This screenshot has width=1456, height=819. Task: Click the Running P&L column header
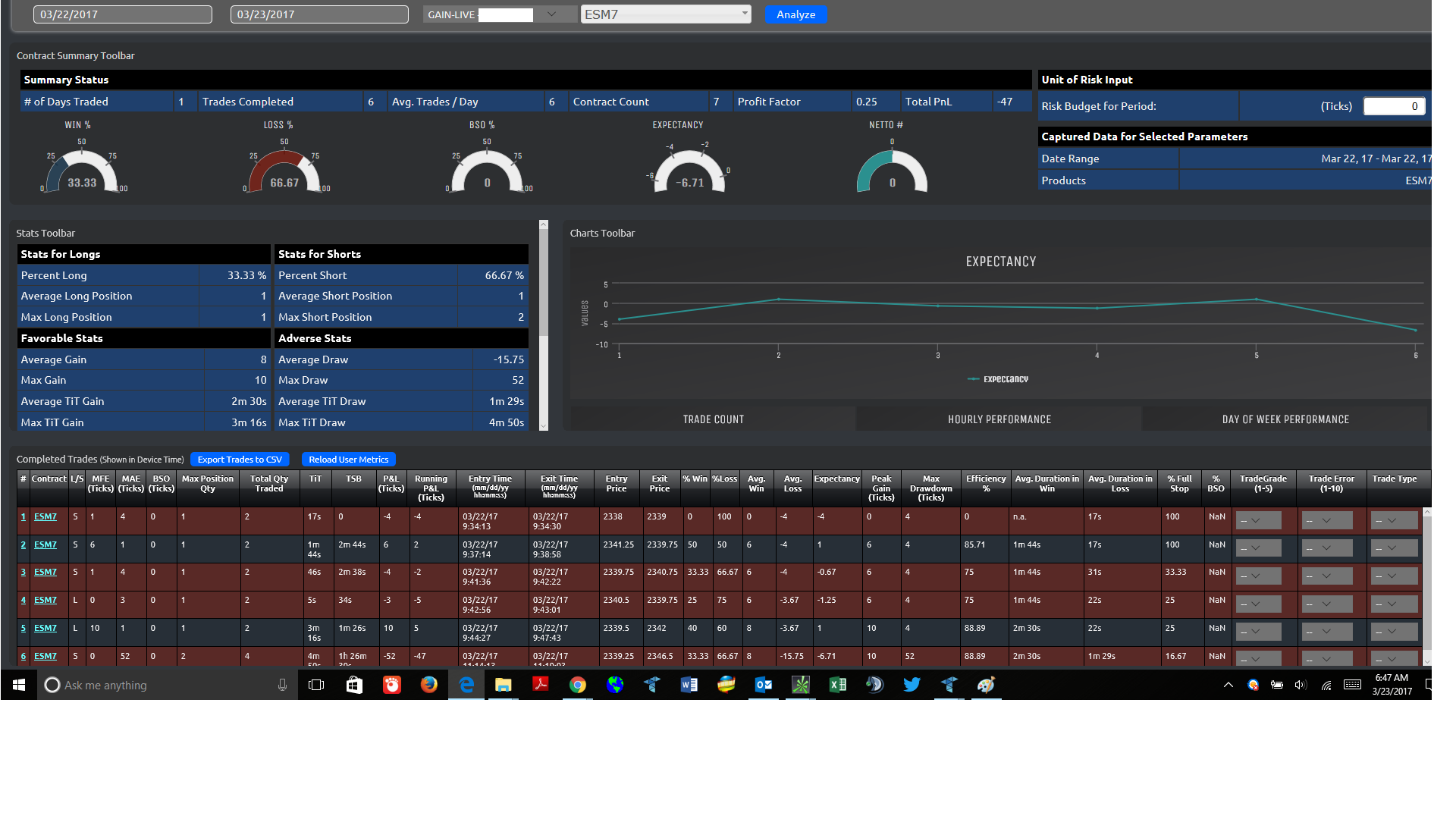point(431,488)
